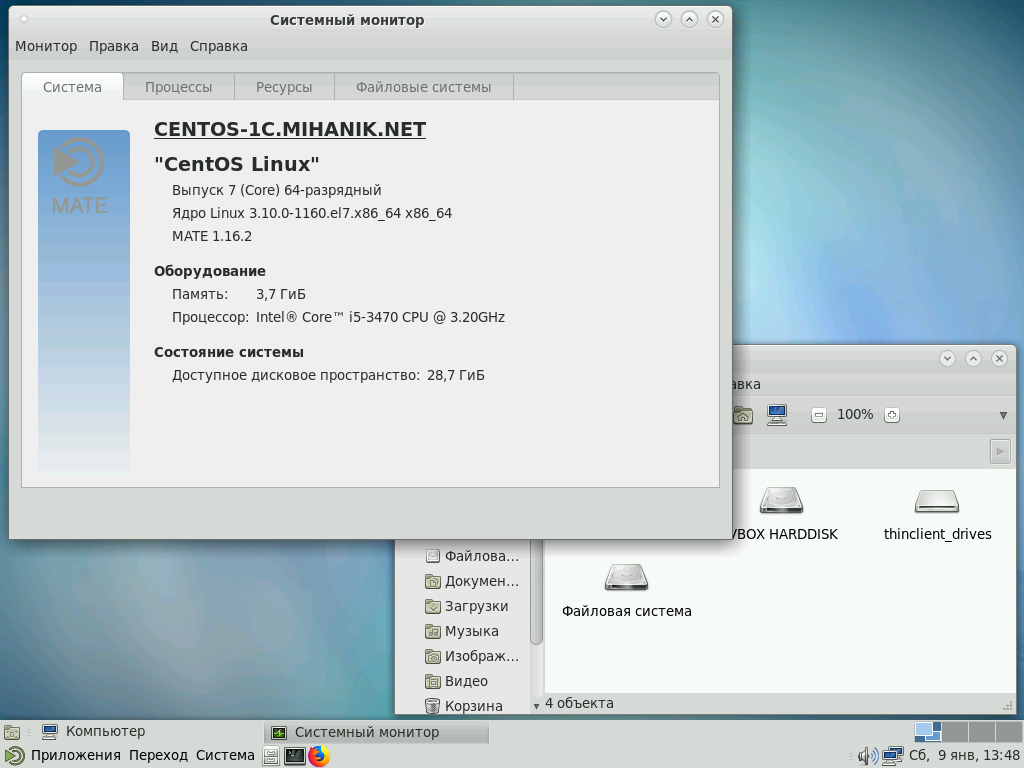Click the Системный монитор taskbar button
This screenshot has height=768, width=1024.
tap(376, 733)
